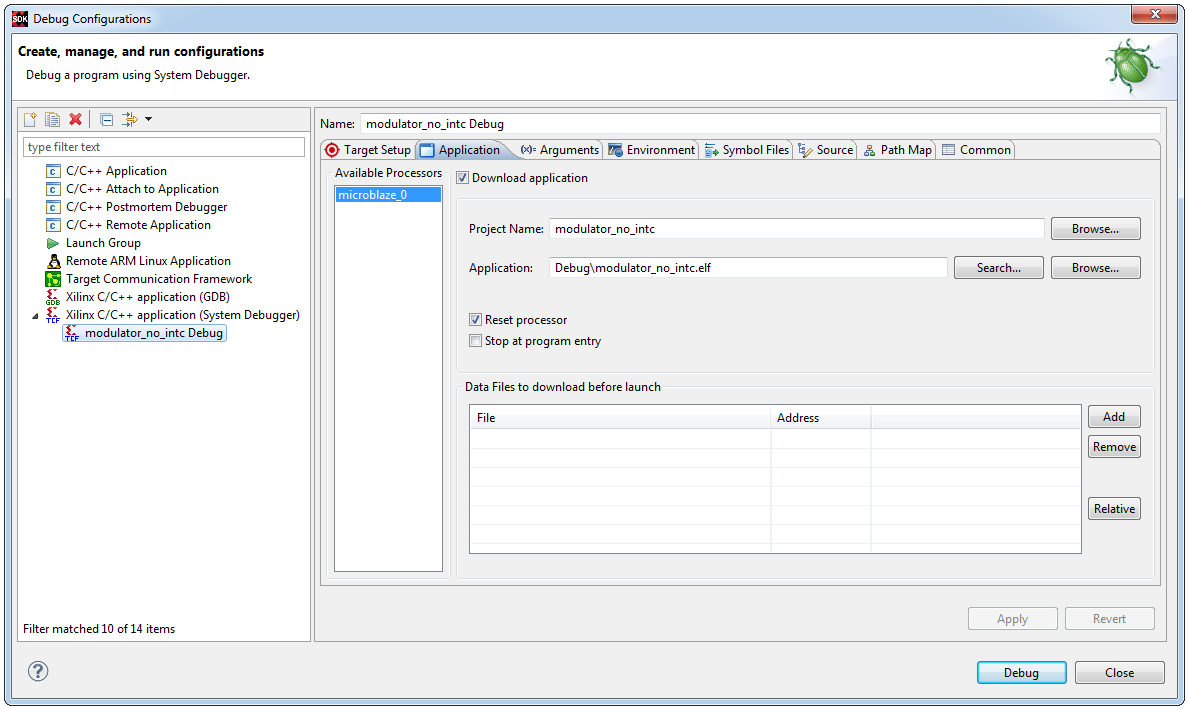Uncheck the Reset processor checkbox
The image size is (1189, 709).
[x=475, y=320]
